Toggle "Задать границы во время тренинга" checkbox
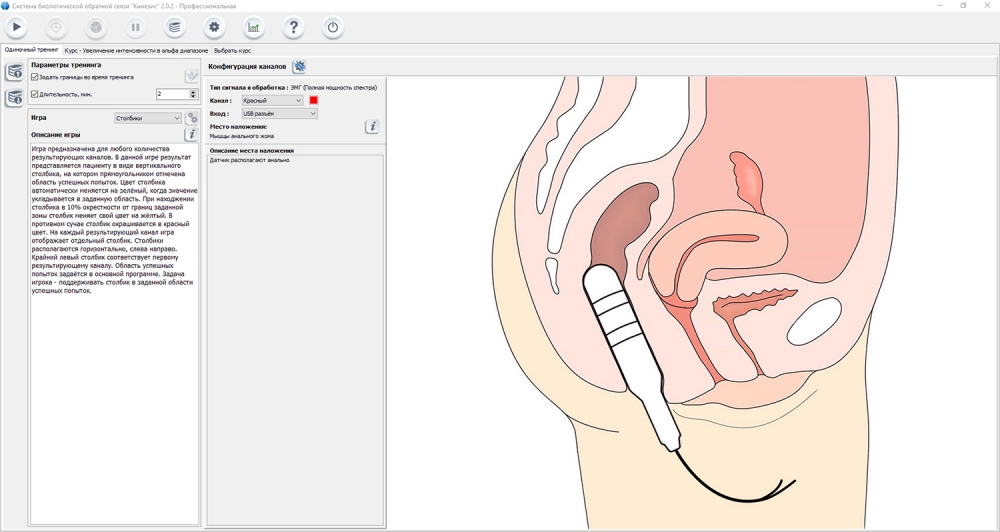1000x532 pixels. (35, 77)
